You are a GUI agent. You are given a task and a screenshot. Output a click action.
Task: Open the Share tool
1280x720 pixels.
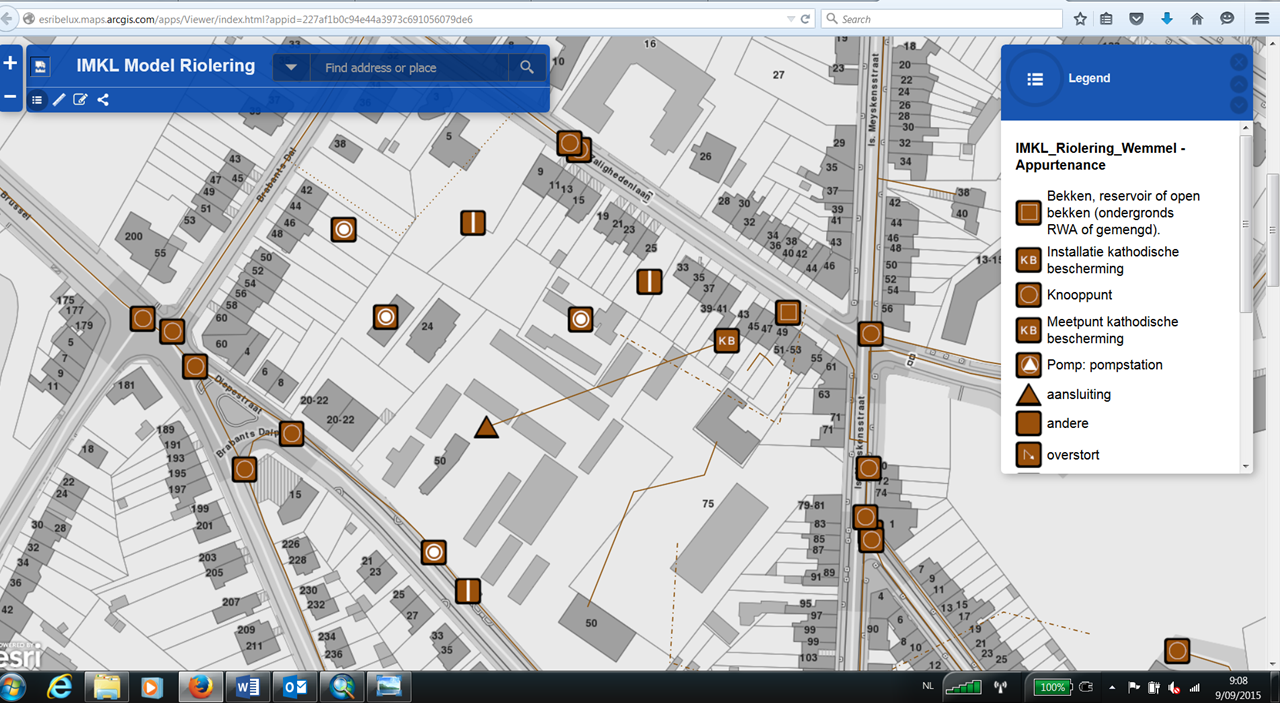coord(103,99)
